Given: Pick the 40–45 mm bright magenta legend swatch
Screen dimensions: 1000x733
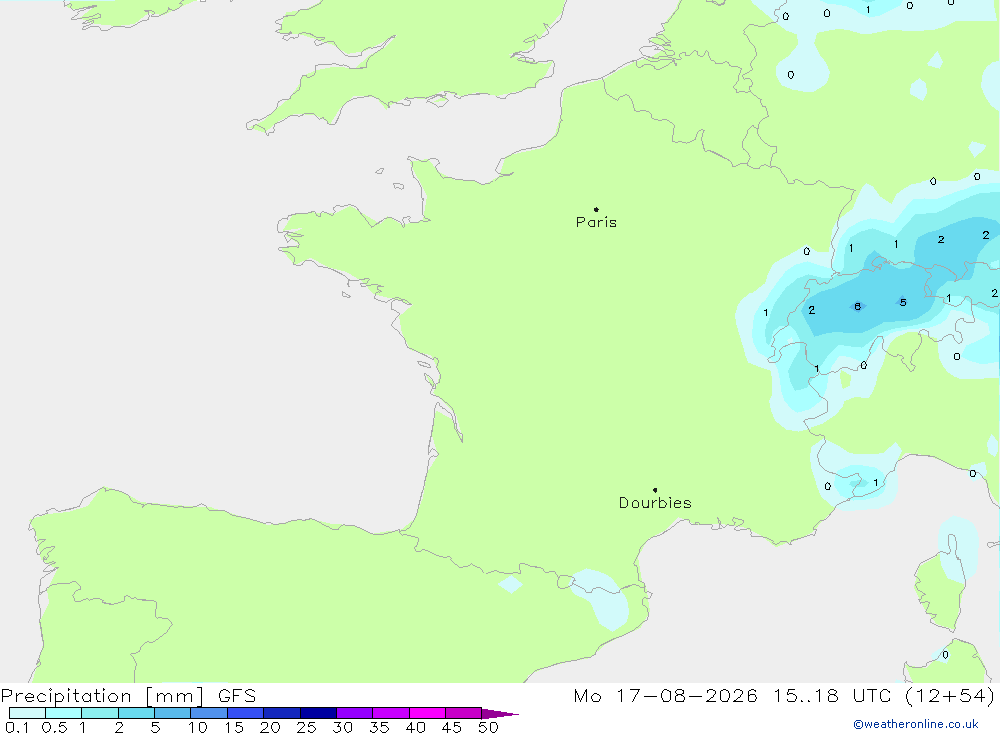Looking at the screenshot, I should tap(427, 713).
